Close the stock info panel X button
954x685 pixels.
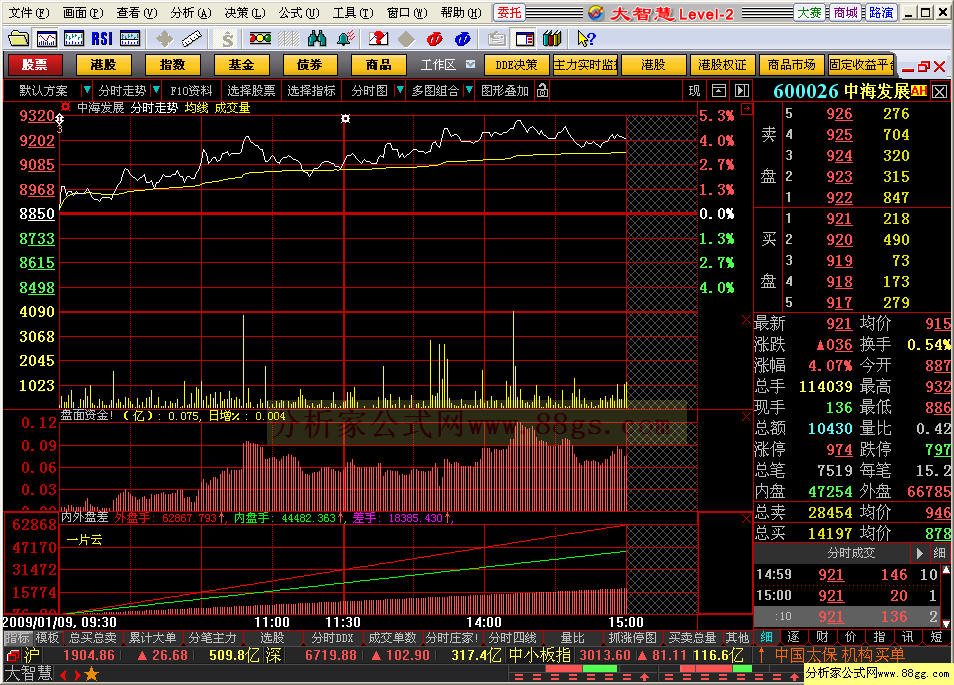click(x=939, y=92)
